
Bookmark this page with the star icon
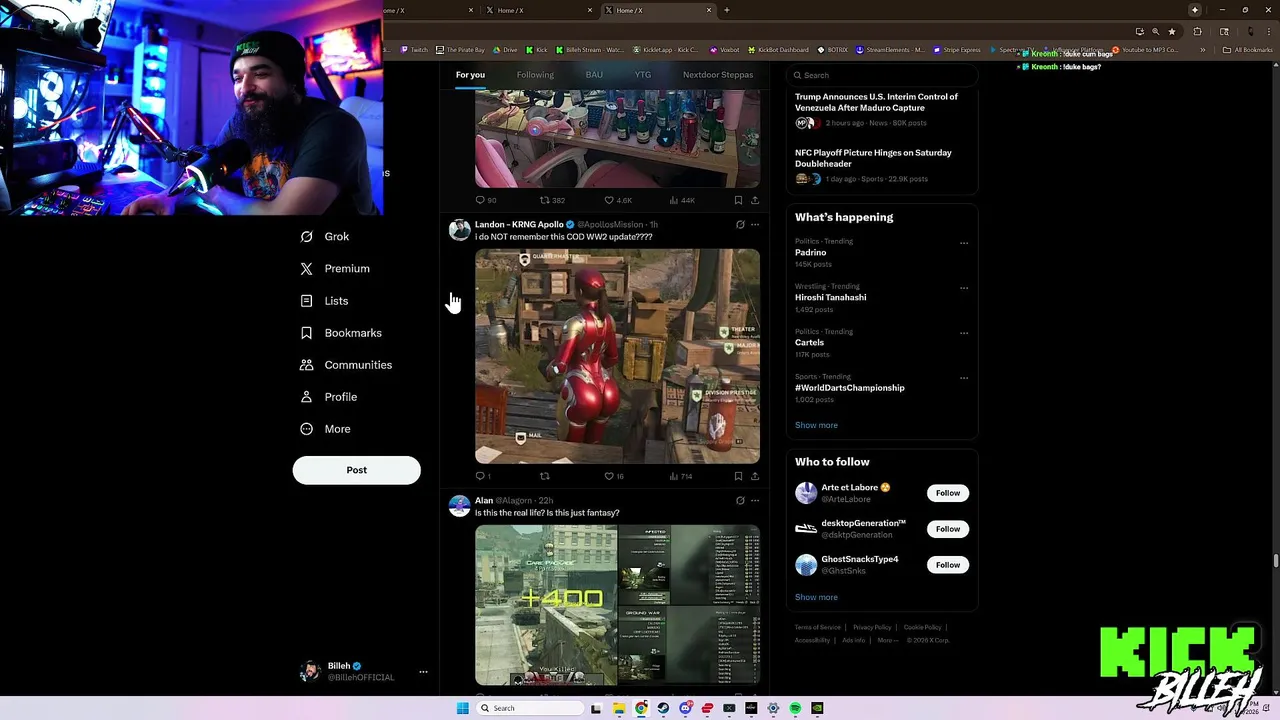(1172, 31)
